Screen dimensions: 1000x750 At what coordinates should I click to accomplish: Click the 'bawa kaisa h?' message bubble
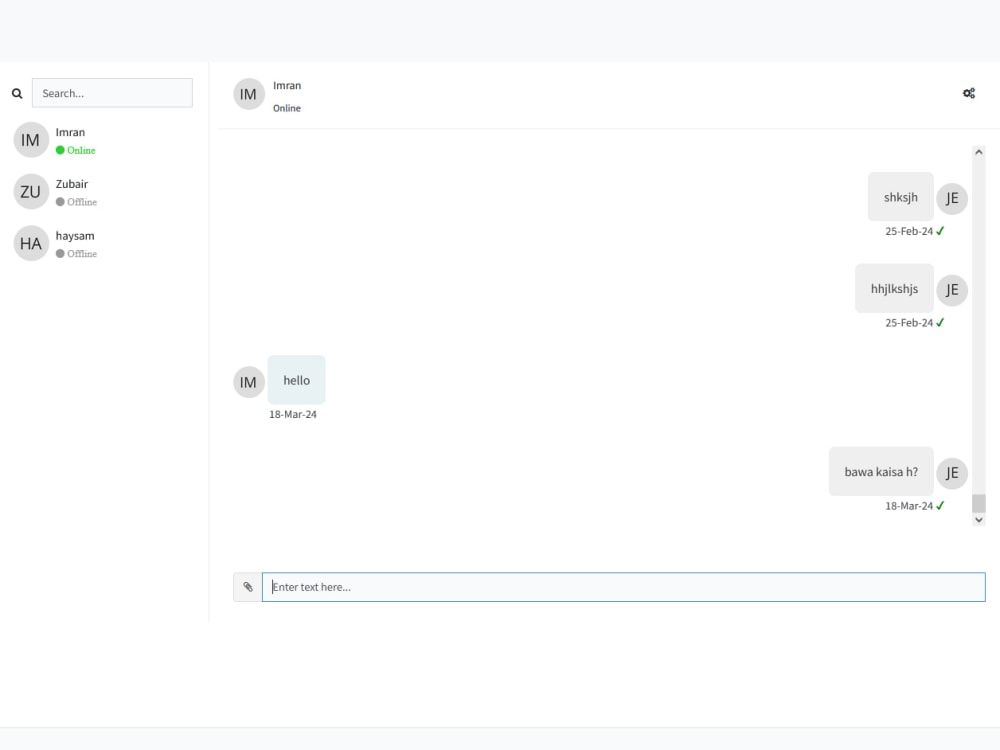(881, 472)
